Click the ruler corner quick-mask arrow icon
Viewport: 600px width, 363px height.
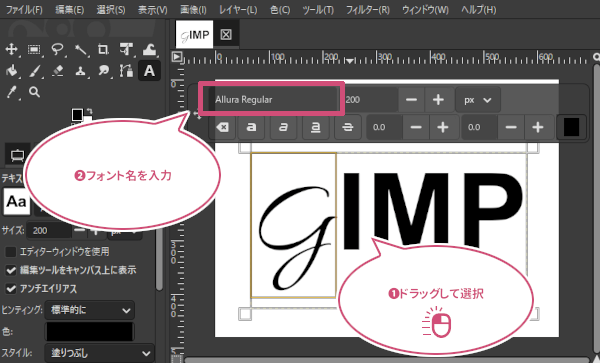(x=176, y=57)
